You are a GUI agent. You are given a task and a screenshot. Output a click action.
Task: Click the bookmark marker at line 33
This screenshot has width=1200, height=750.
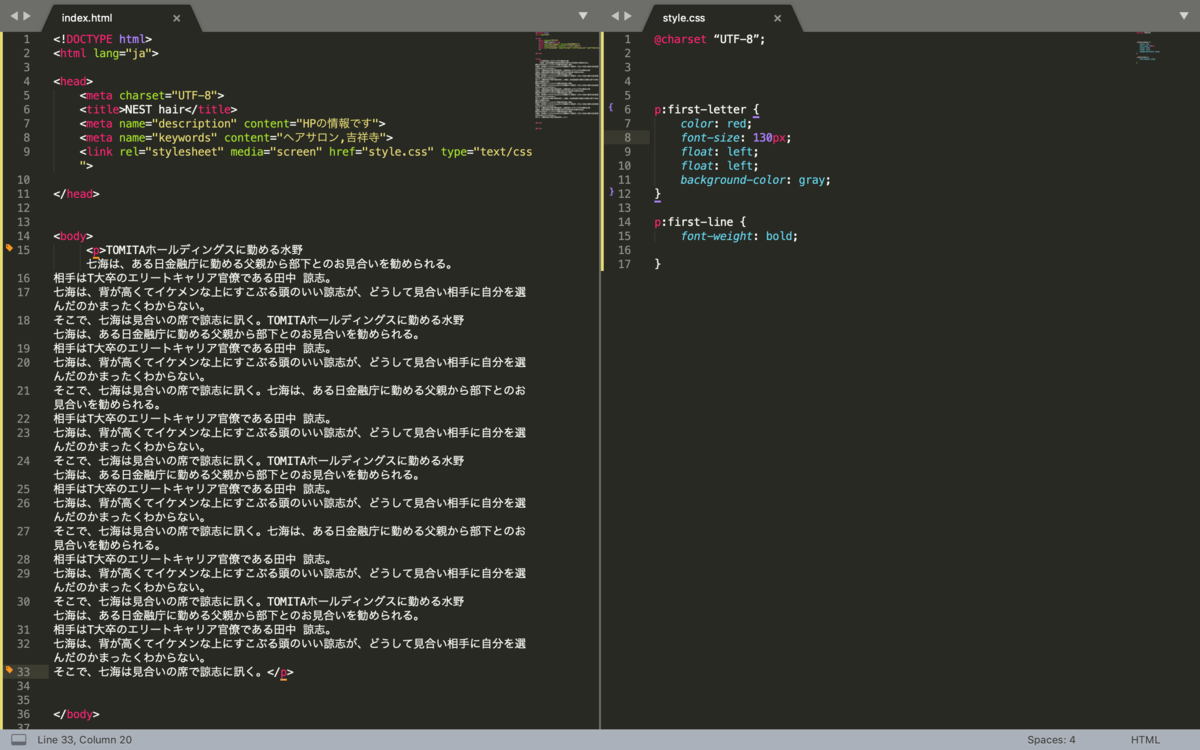(9, 670)
